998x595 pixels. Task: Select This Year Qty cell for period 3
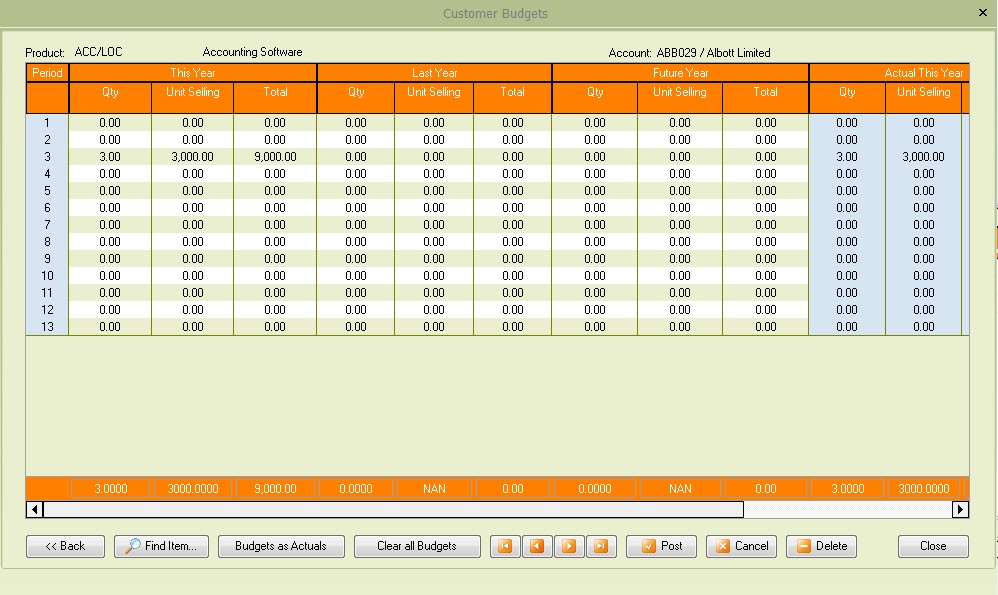coord(110,157)
